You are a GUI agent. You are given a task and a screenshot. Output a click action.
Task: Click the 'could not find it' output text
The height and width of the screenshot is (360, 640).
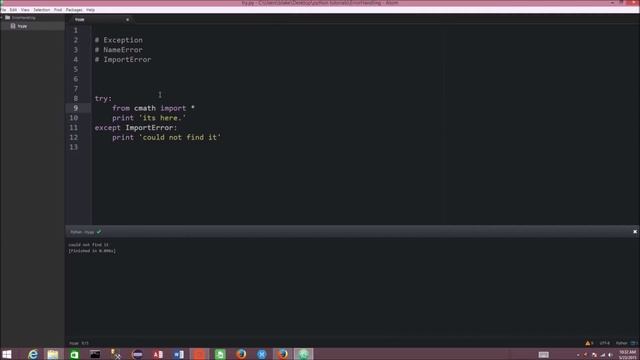88,244
